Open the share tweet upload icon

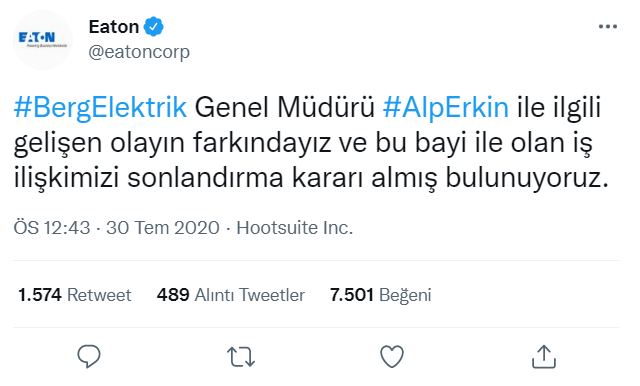[544, 356]
